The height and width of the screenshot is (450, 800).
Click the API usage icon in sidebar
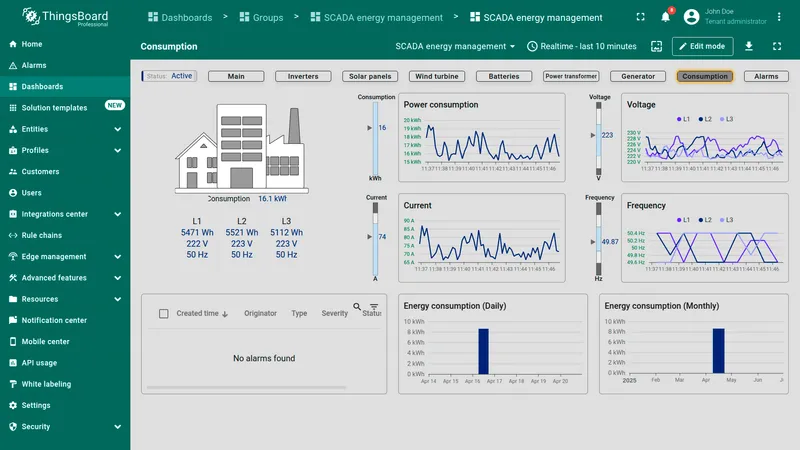pos(13,363)
